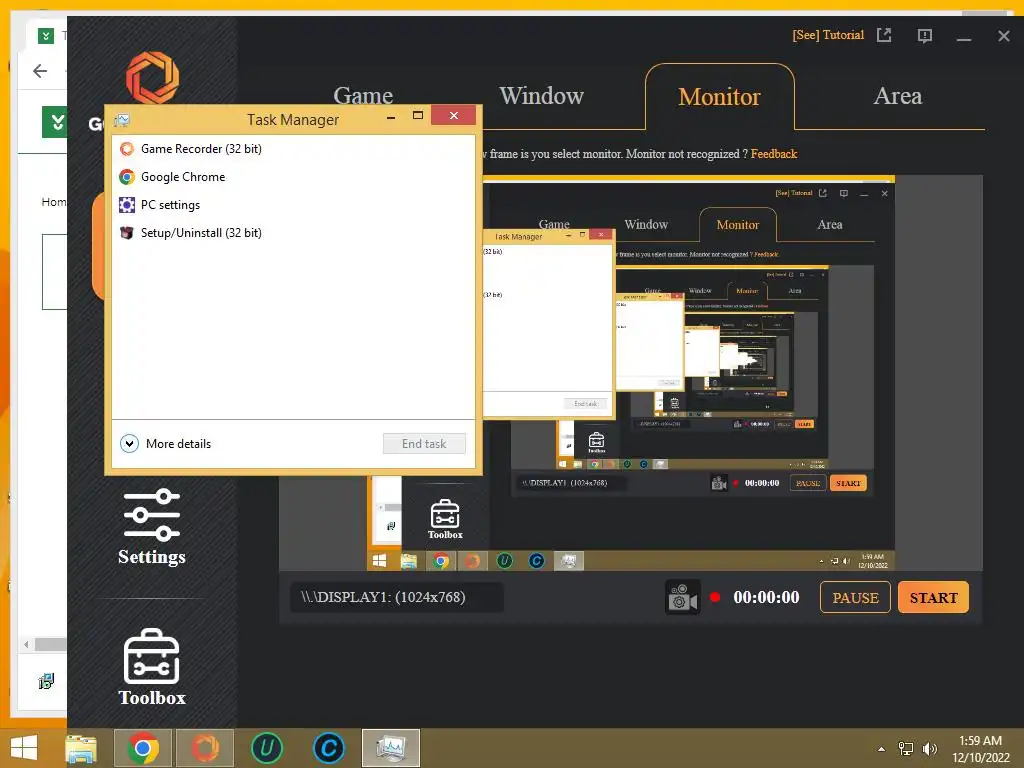Click the Game Recorder orange logo
The width and height of the screenshot is (1024, 768).
(152, 78)
